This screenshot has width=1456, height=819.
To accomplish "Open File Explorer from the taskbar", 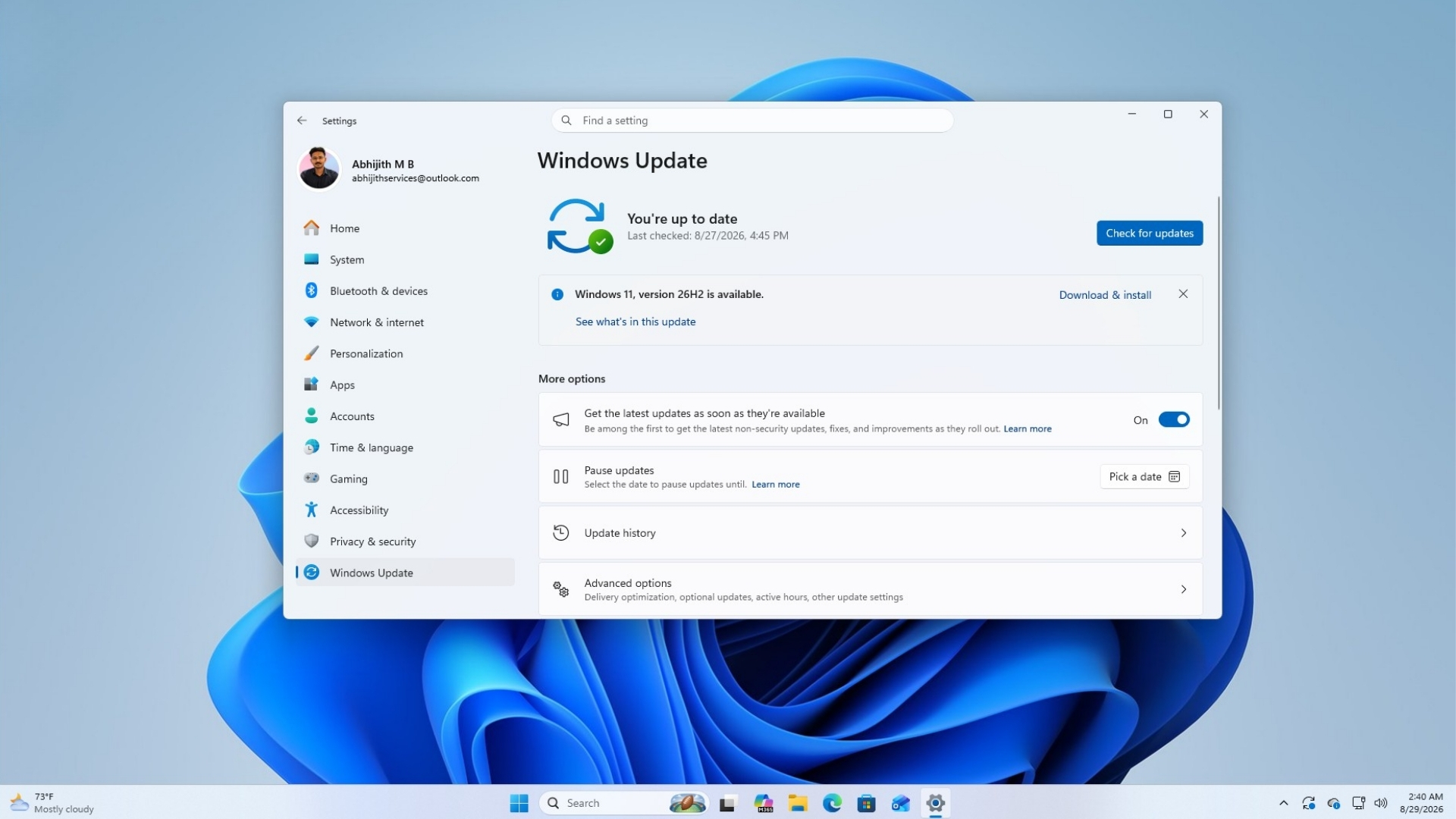I will click(798, 803).
